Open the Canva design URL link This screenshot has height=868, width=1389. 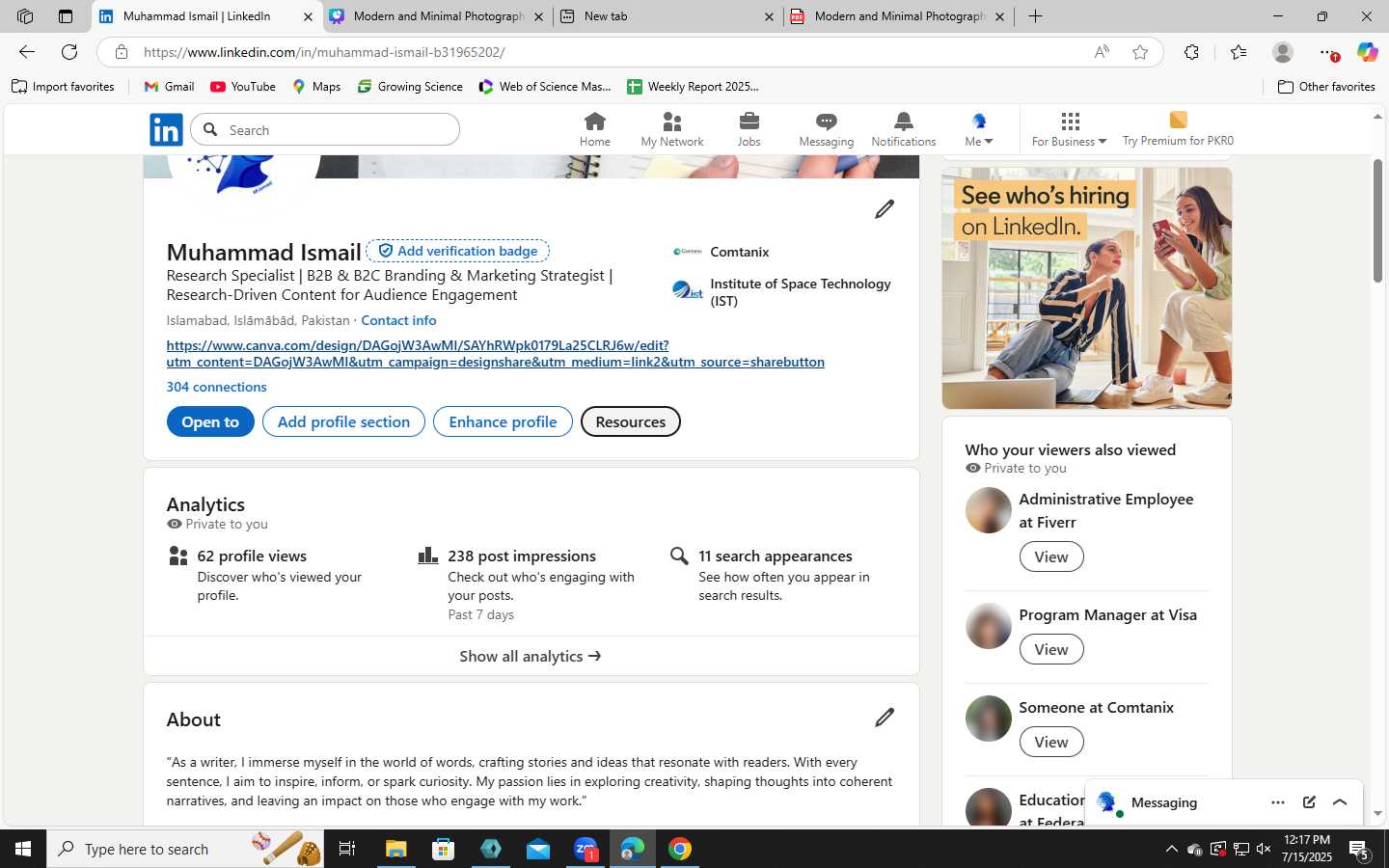tap(495, 353)
